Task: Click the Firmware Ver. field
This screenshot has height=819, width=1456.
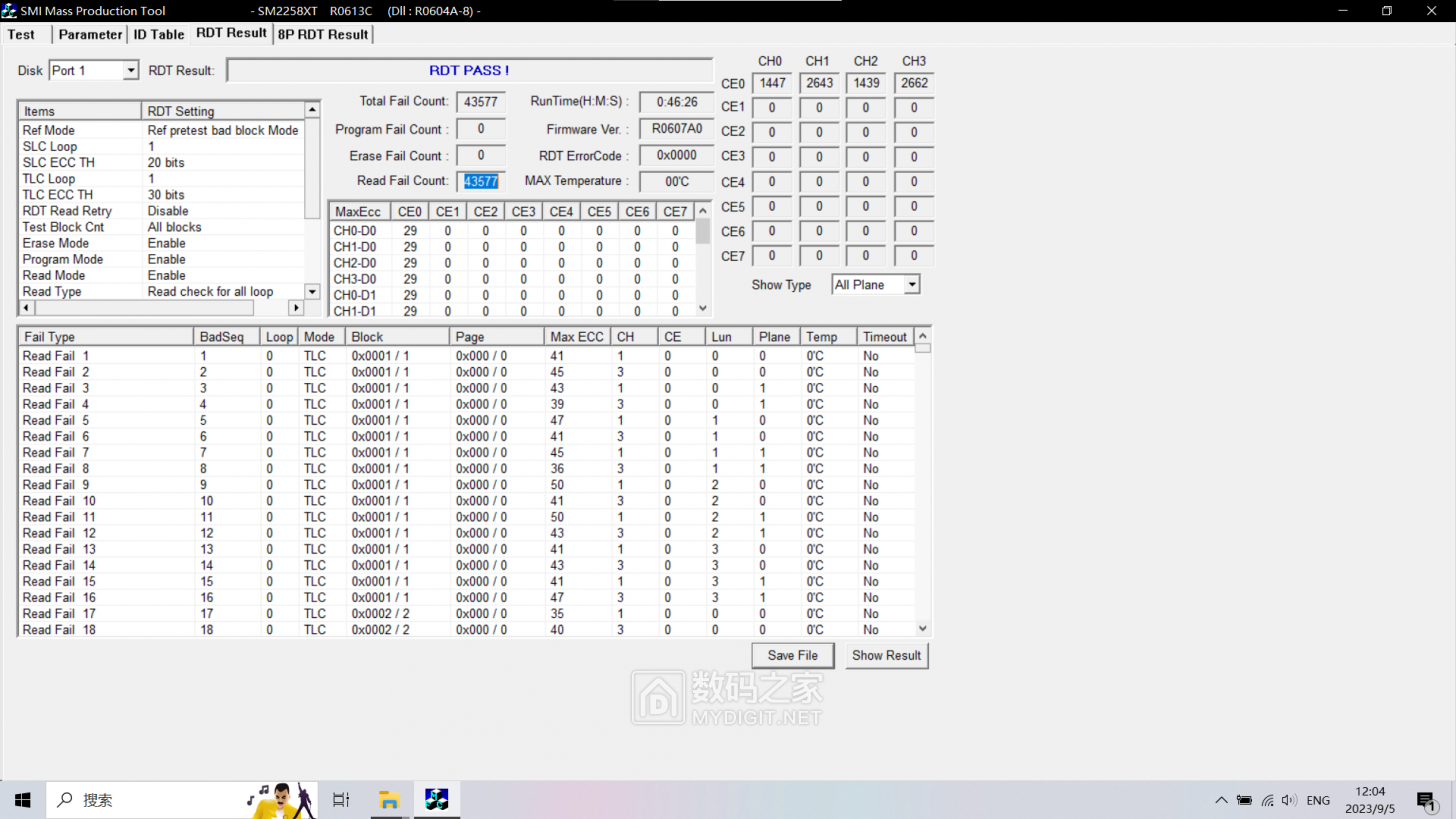Action: pyautogui.click(x=677, y=129)
